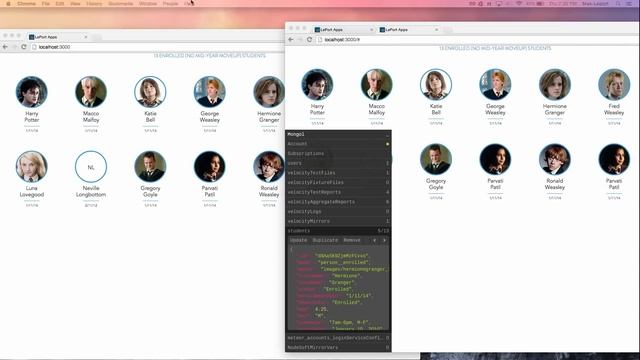The height and width of the screenshot is (360, 640).
Task: Switch to the second LaPort Apps tab in right window
Action: point(408,30)
